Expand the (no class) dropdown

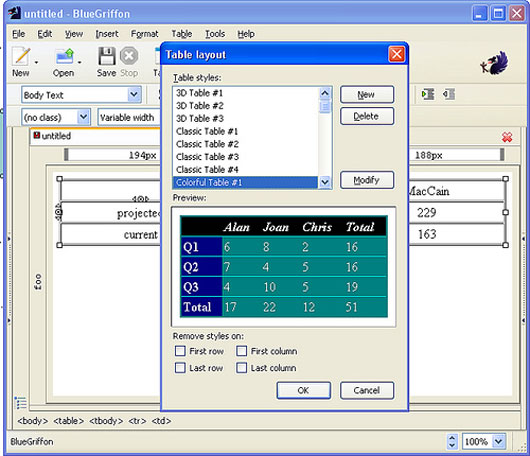click(x=83, y=117)
